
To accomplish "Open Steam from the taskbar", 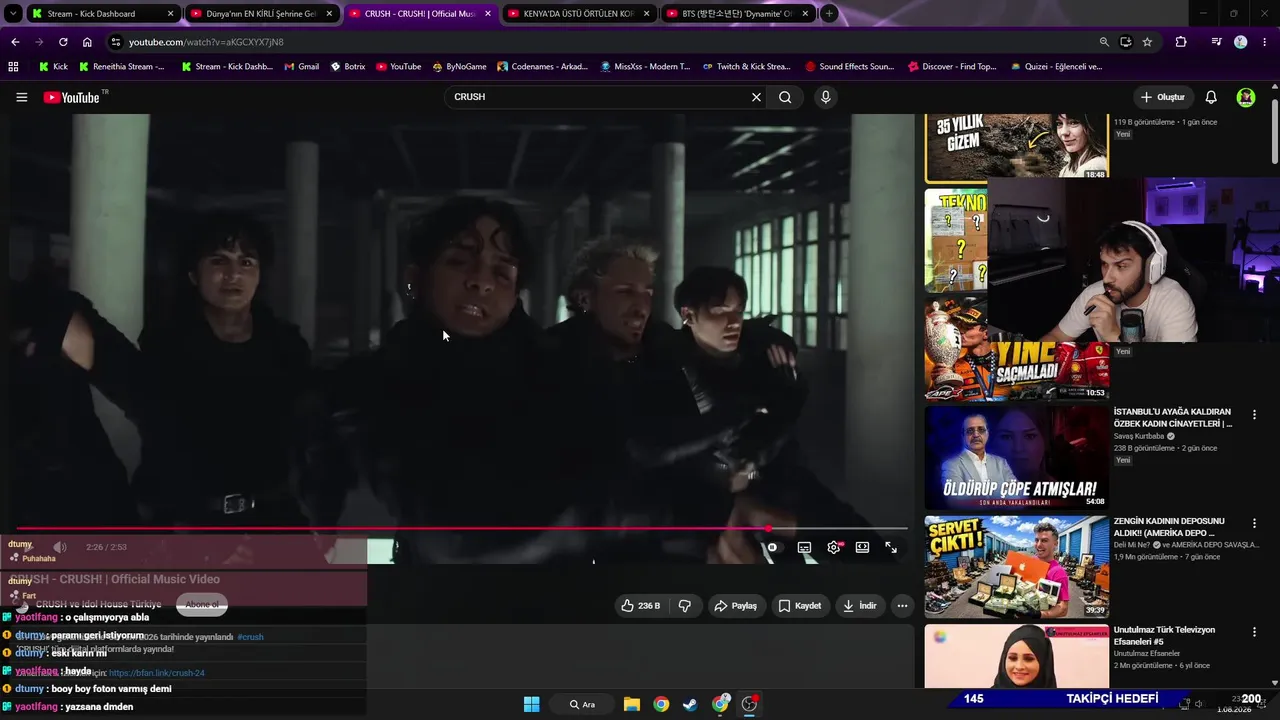I will point(690,704).
